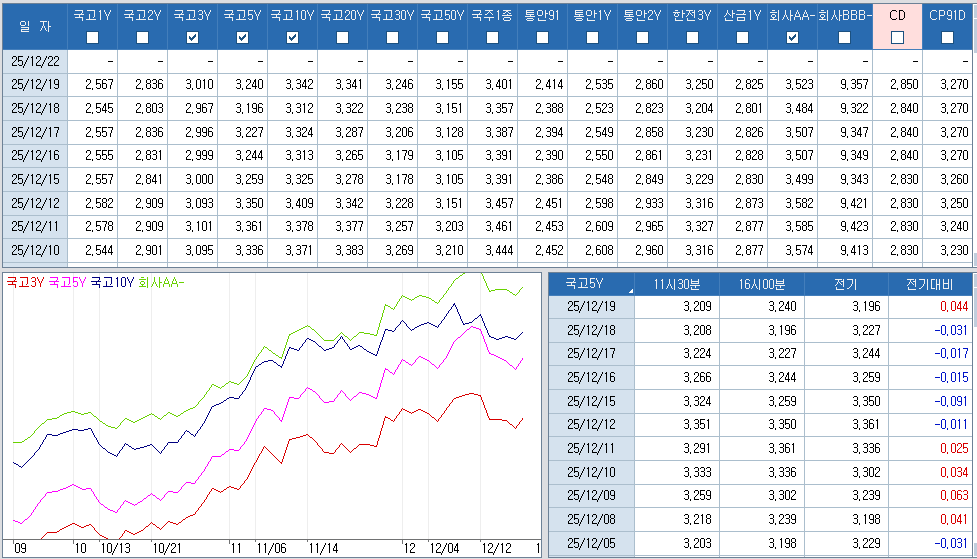977x559 pixels.
Task: Click the 국고10Y legend label in chart
Action: click(112, 283)
